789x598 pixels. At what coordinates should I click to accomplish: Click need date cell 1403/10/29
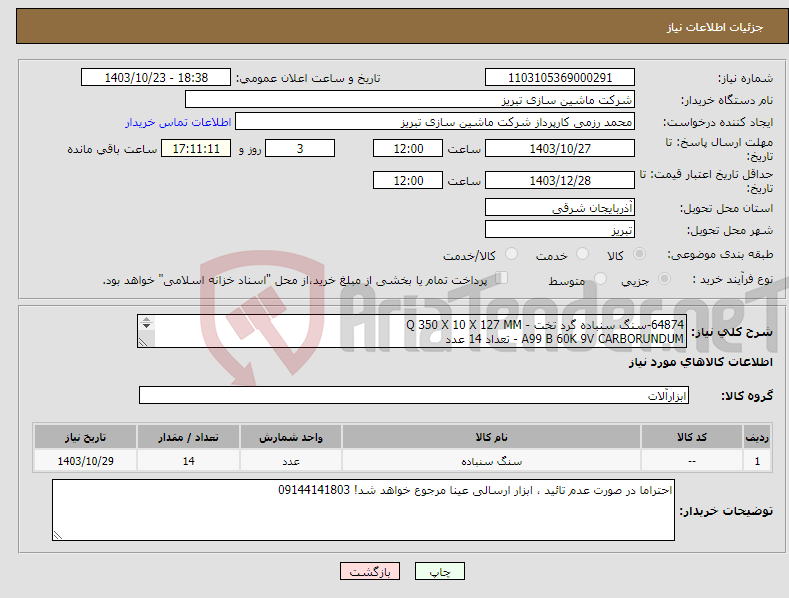coord(86,461)
